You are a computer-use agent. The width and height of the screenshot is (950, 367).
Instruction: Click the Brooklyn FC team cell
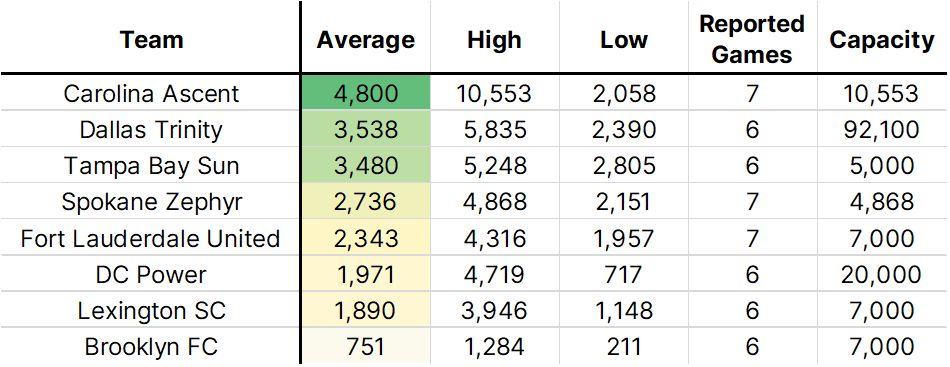coord(151,347)
